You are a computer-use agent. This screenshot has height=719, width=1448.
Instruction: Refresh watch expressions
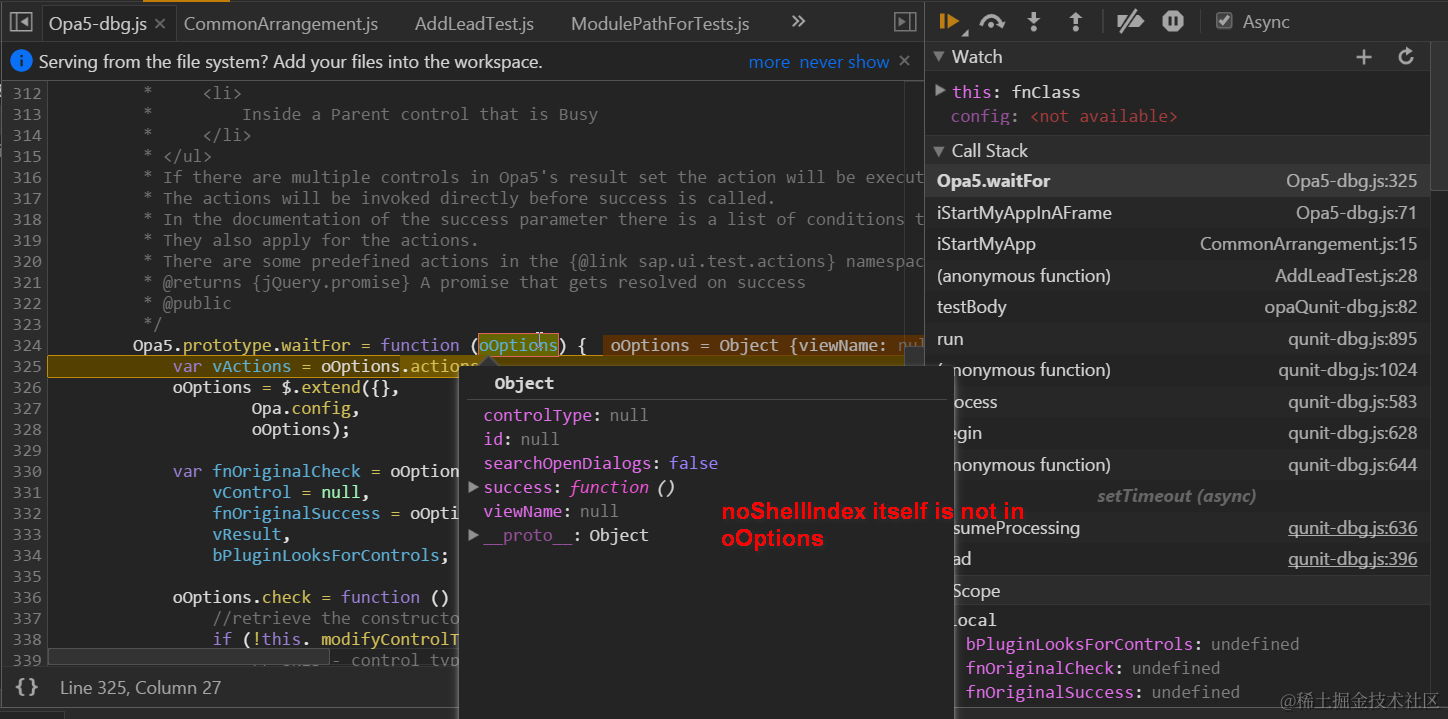[1406, 57]
